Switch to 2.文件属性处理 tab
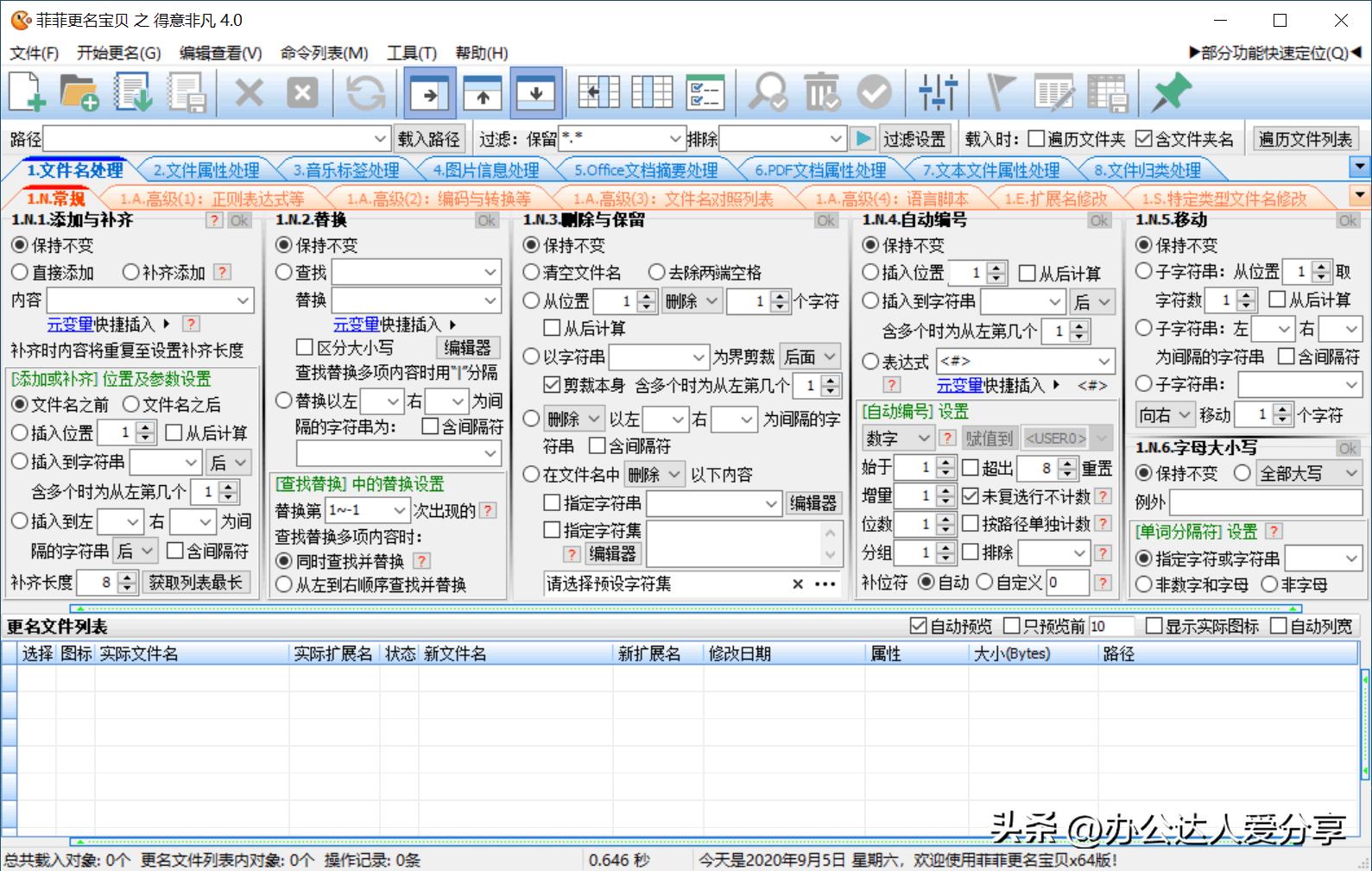 coord(207,171)
